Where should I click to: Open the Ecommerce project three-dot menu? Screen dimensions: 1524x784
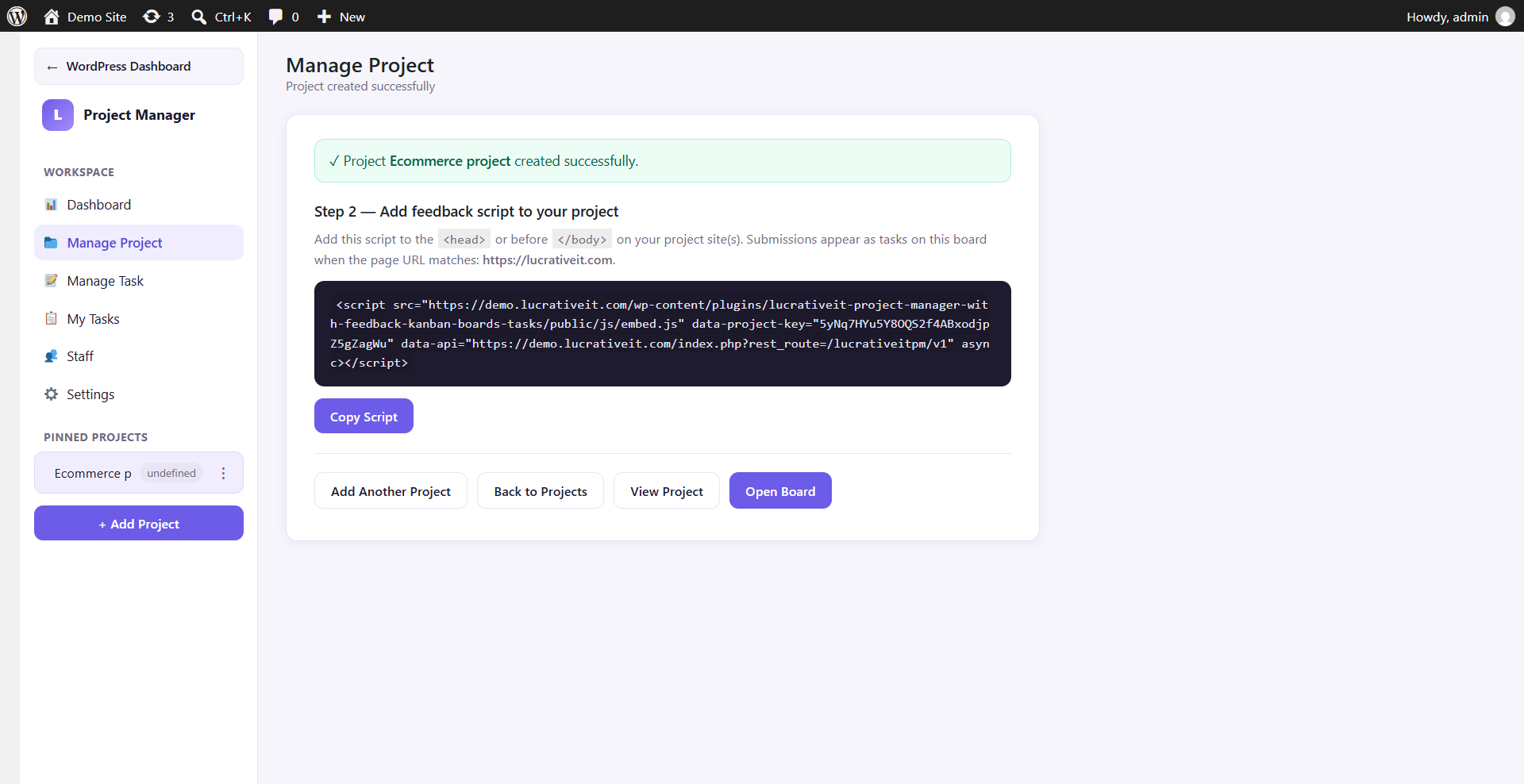coord(224,473)
